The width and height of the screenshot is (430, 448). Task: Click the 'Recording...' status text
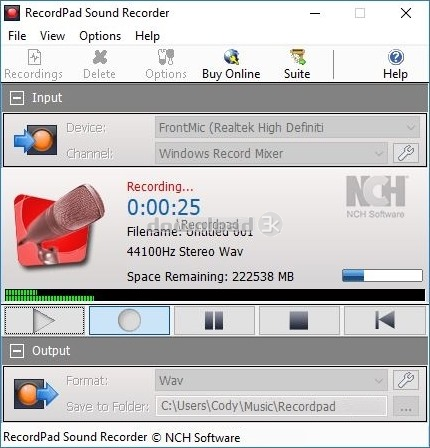coord(160,186)
